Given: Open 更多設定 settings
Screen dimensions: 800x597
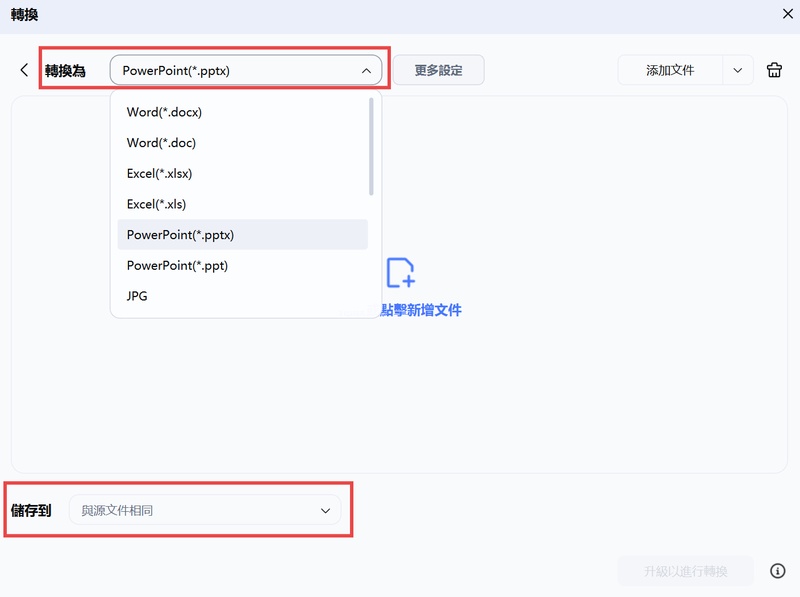Looking at the screenshot, I should pos(438,70).
